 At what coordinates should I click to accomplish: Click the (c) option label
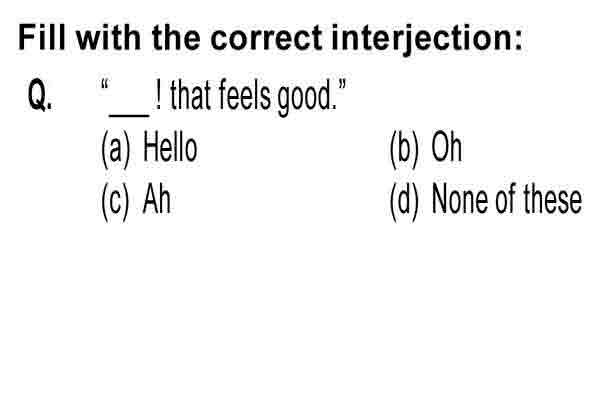click(x=116, y=201)
